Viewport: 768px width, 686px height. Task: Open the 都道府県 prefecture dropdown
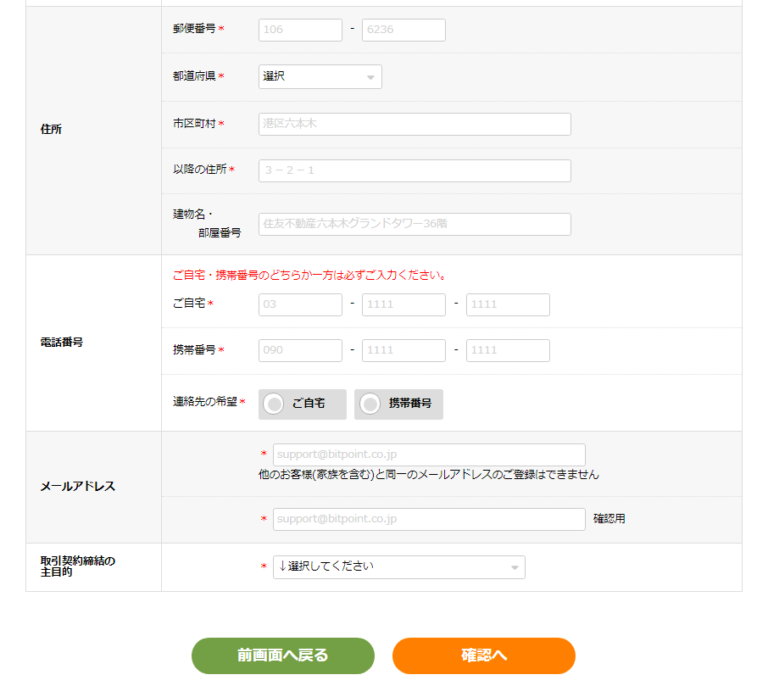319,77
